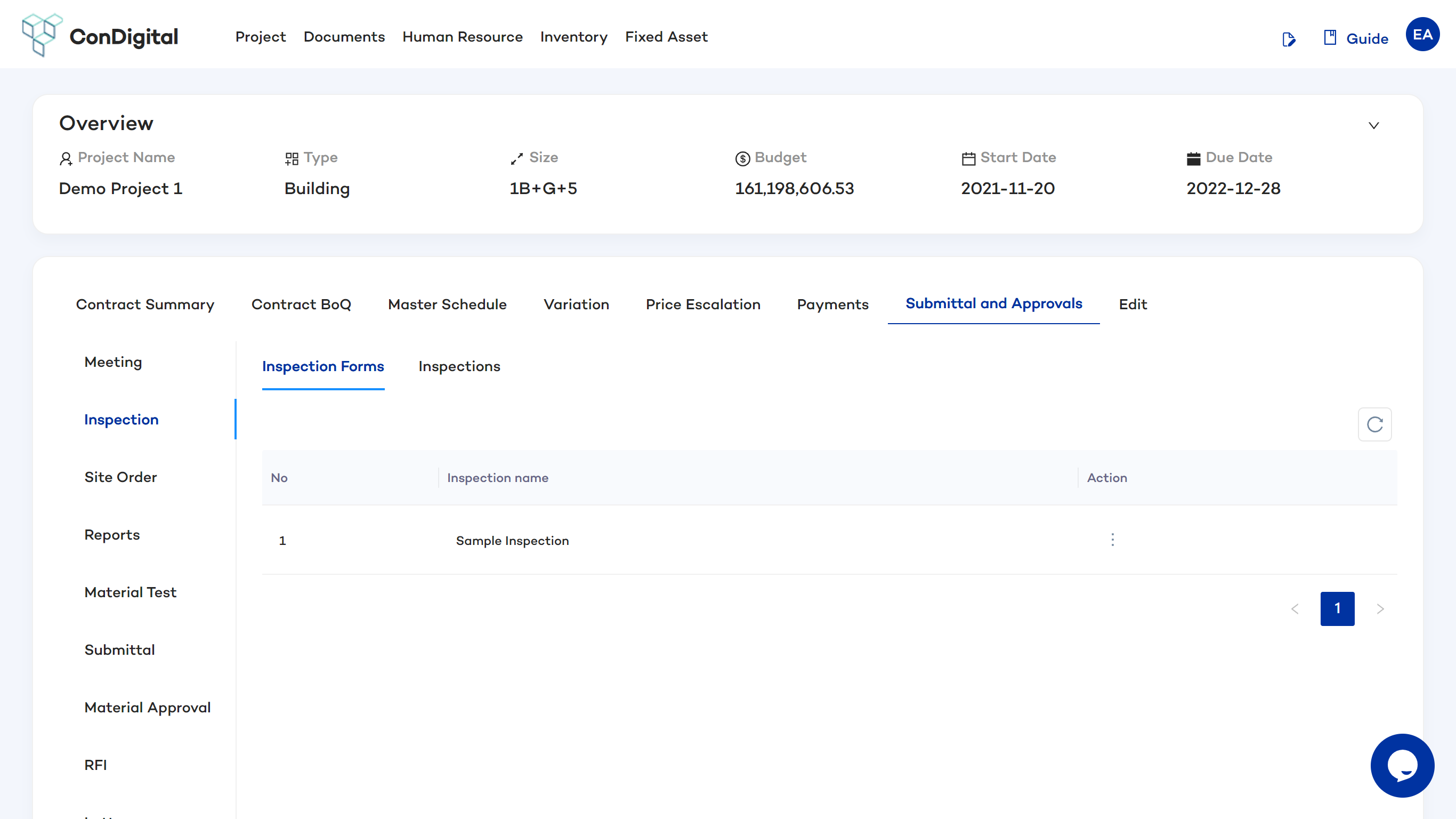Image resolution: width=1456 pixels, height=819 pixels.
Task: Go to previous page arrow
Action: point(1295,608)
